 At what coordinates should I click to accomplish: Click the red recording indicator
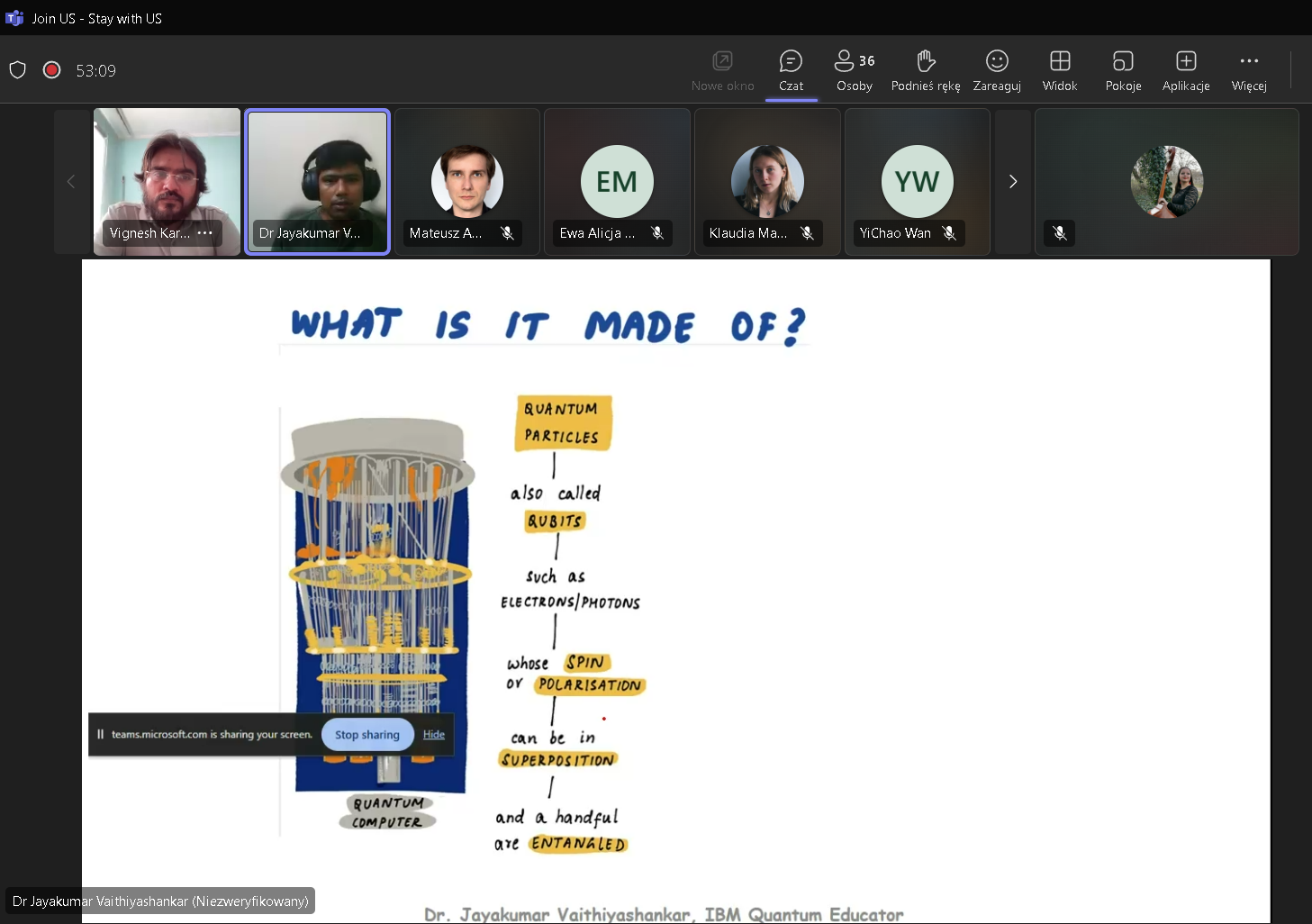point(52,70)
